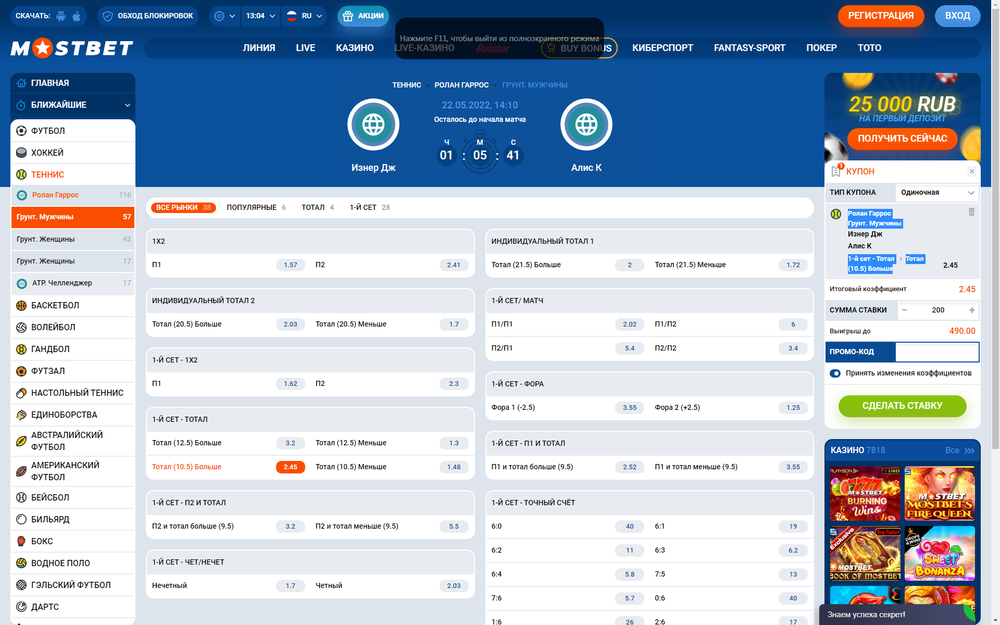Switch to Тотал markets tab

tap(318, 207)
